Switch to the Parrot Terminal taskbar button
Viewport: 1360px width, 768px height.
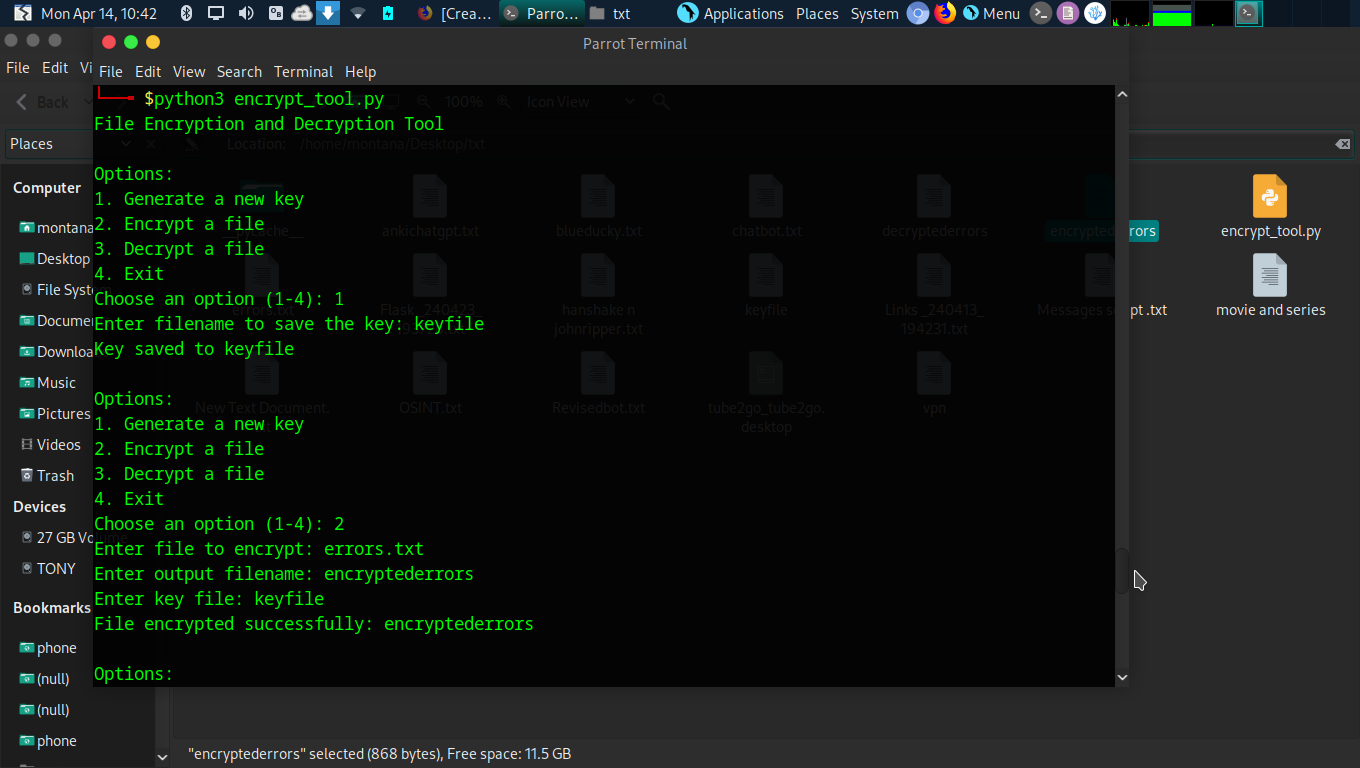click(541, 14)
